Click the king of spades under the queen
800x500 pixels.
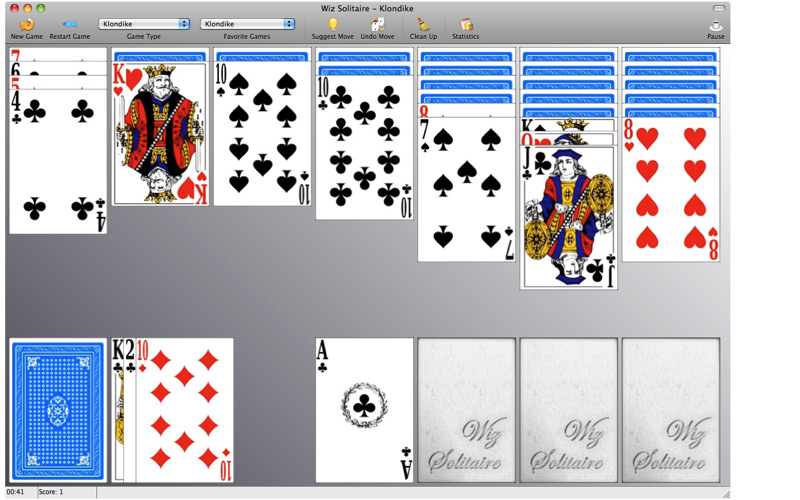(568, 124)
